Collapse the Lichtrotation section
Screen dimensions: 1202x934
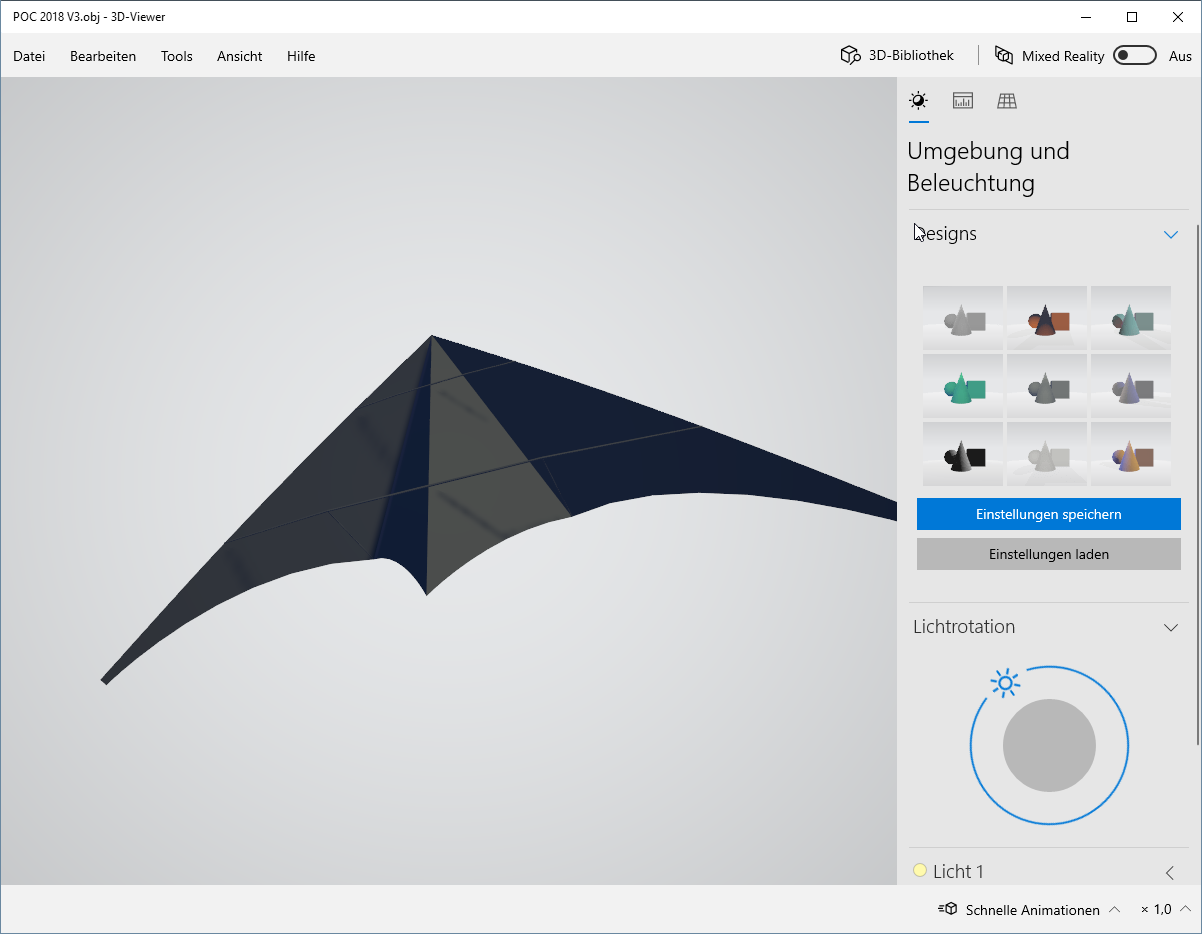coord(1171,627)
